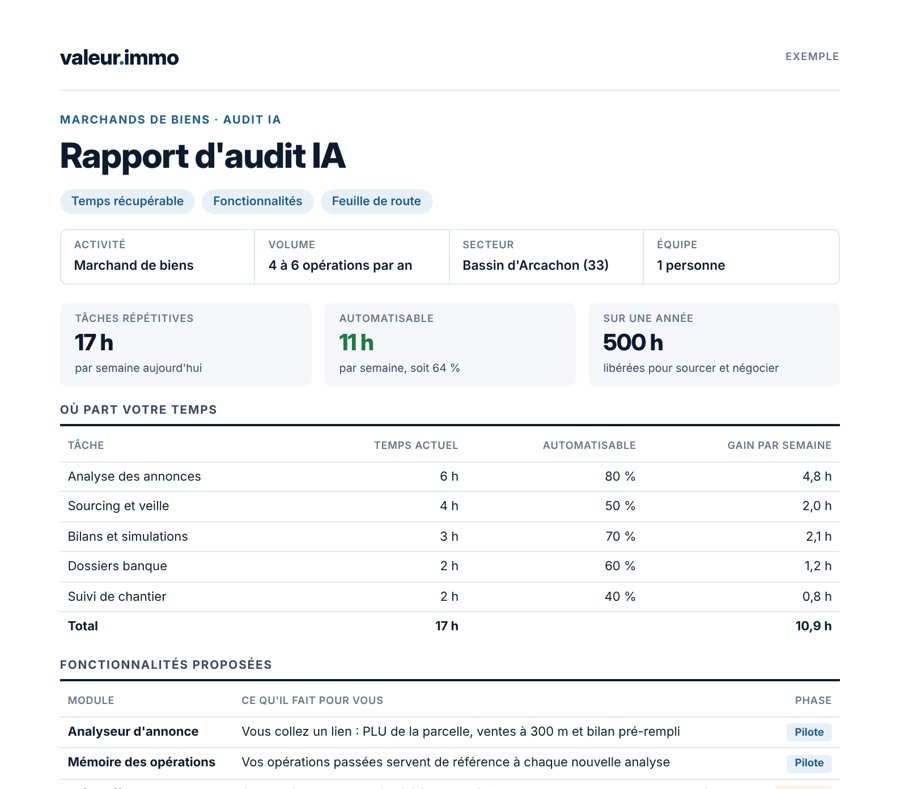
Task: Click 50 % in Sourcing et veille row
Action: click(619, 506)
